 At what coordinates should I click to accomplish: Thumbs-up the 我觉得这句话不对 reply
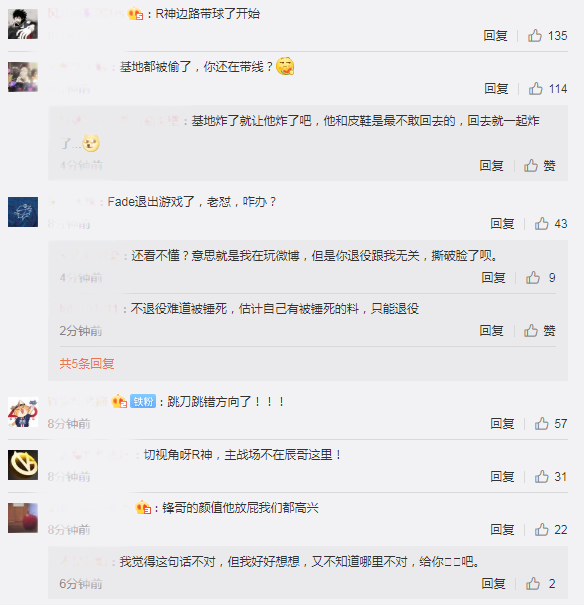click(x=540, y=583)
